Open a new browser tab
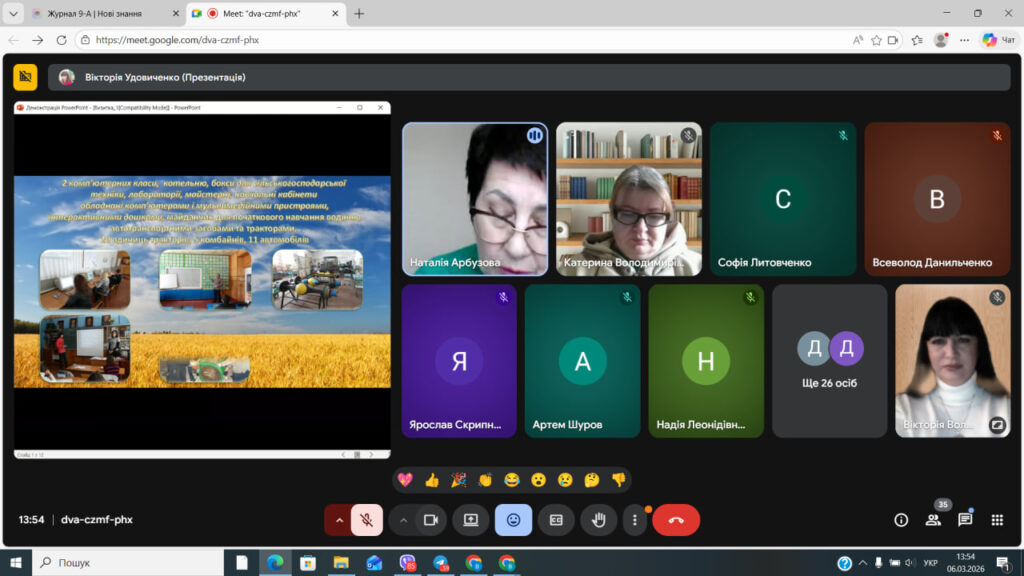The width and height of the screenshot is (1024, 576). pos(359,14)
